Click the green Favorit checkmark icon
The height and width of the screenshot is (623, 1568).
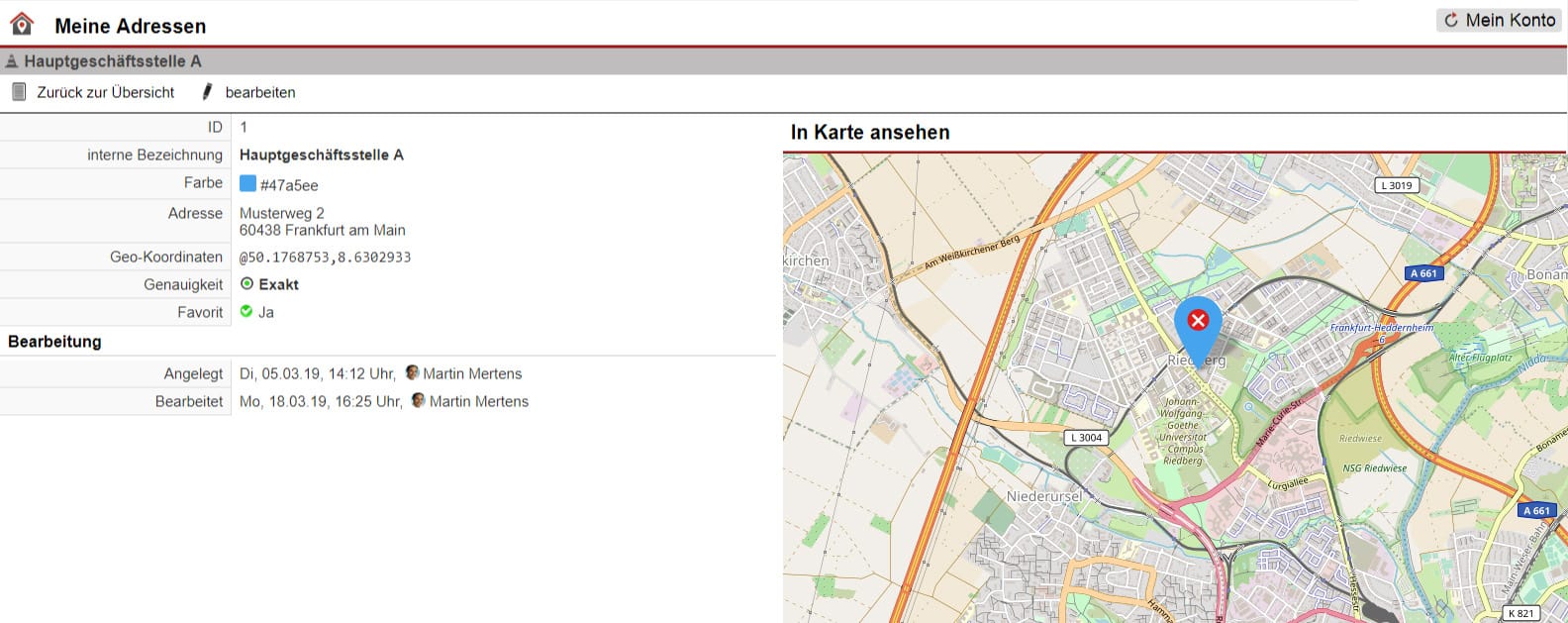[247, 312]
